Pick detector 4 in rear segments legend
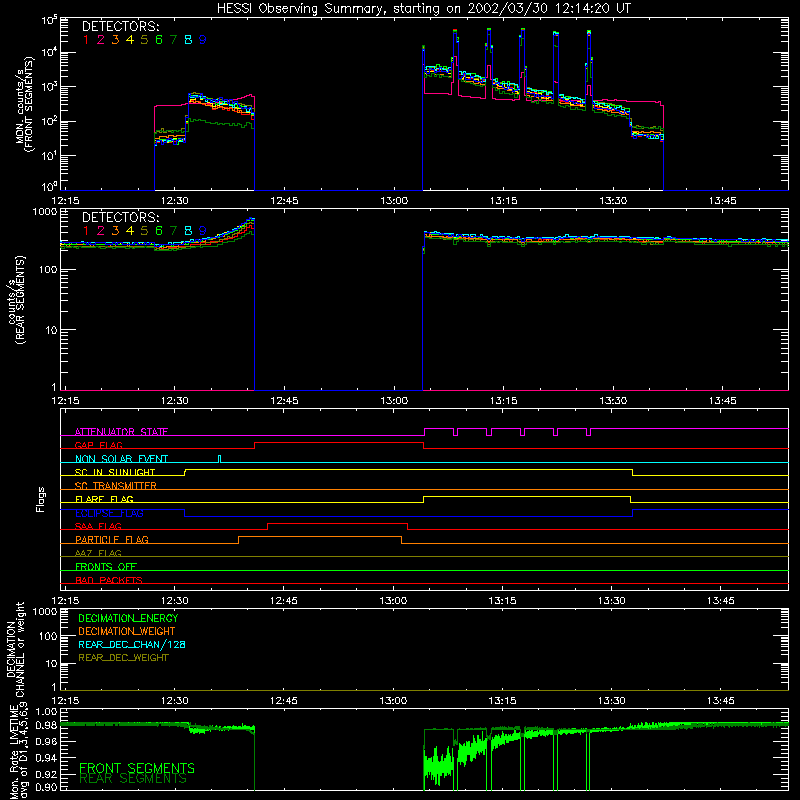The width and height of the screenshot is (800, 800). [130, 231]
